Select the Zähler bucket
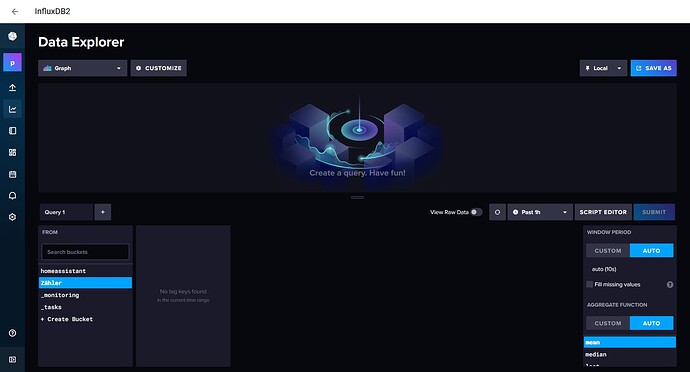This screenshot has height=372, width=690. 85,283
